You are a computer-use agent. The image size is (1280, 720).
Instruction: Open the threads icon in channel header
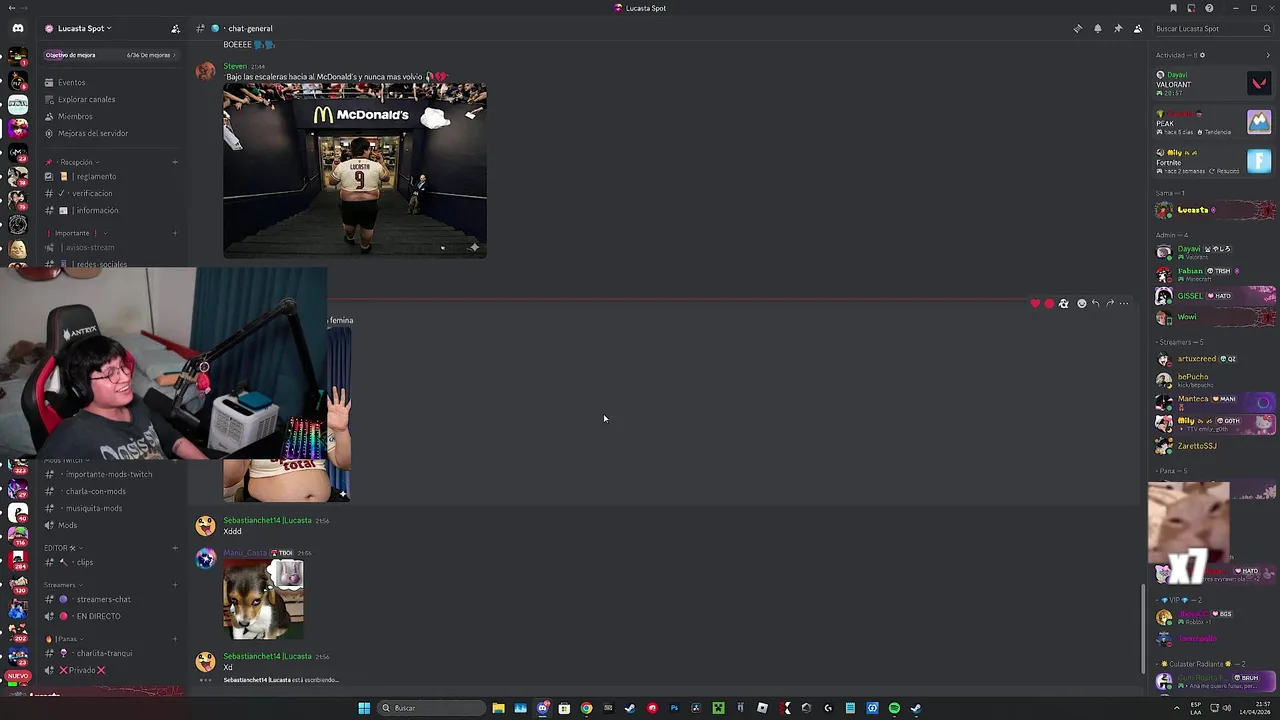[x=1077, y=29]
